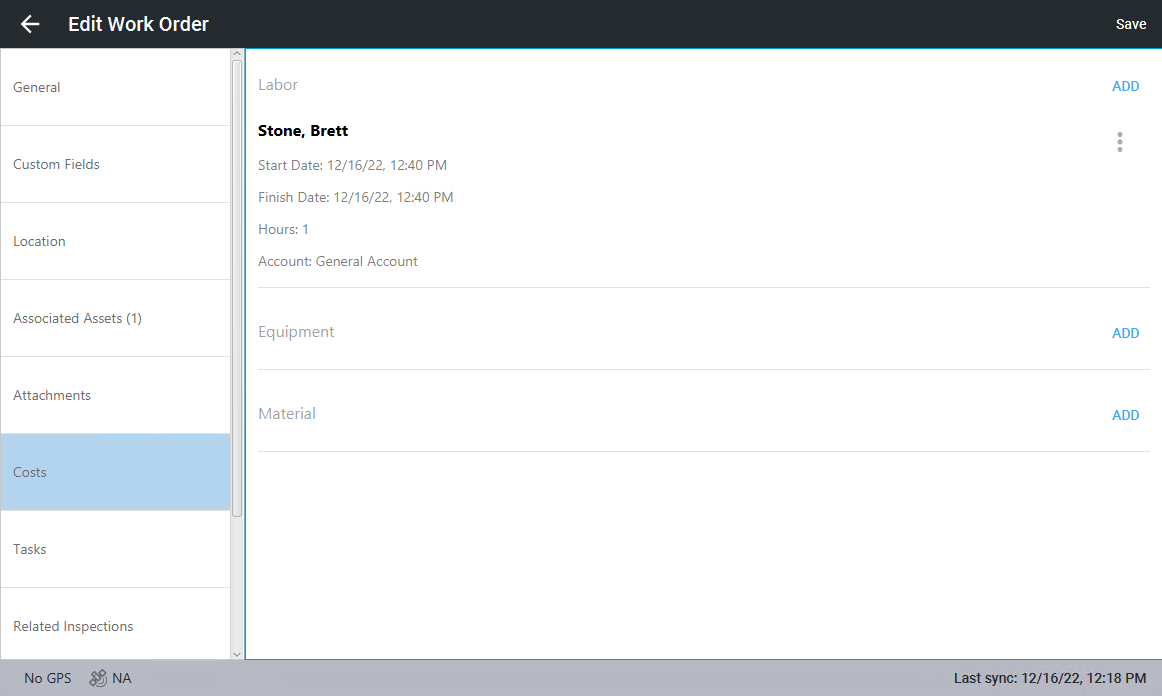The width and height of the screenshot is (1162, 696).
Task: Select the Stone, Brett labor entry
Action: pyautogui.click(x=303, y=131)
